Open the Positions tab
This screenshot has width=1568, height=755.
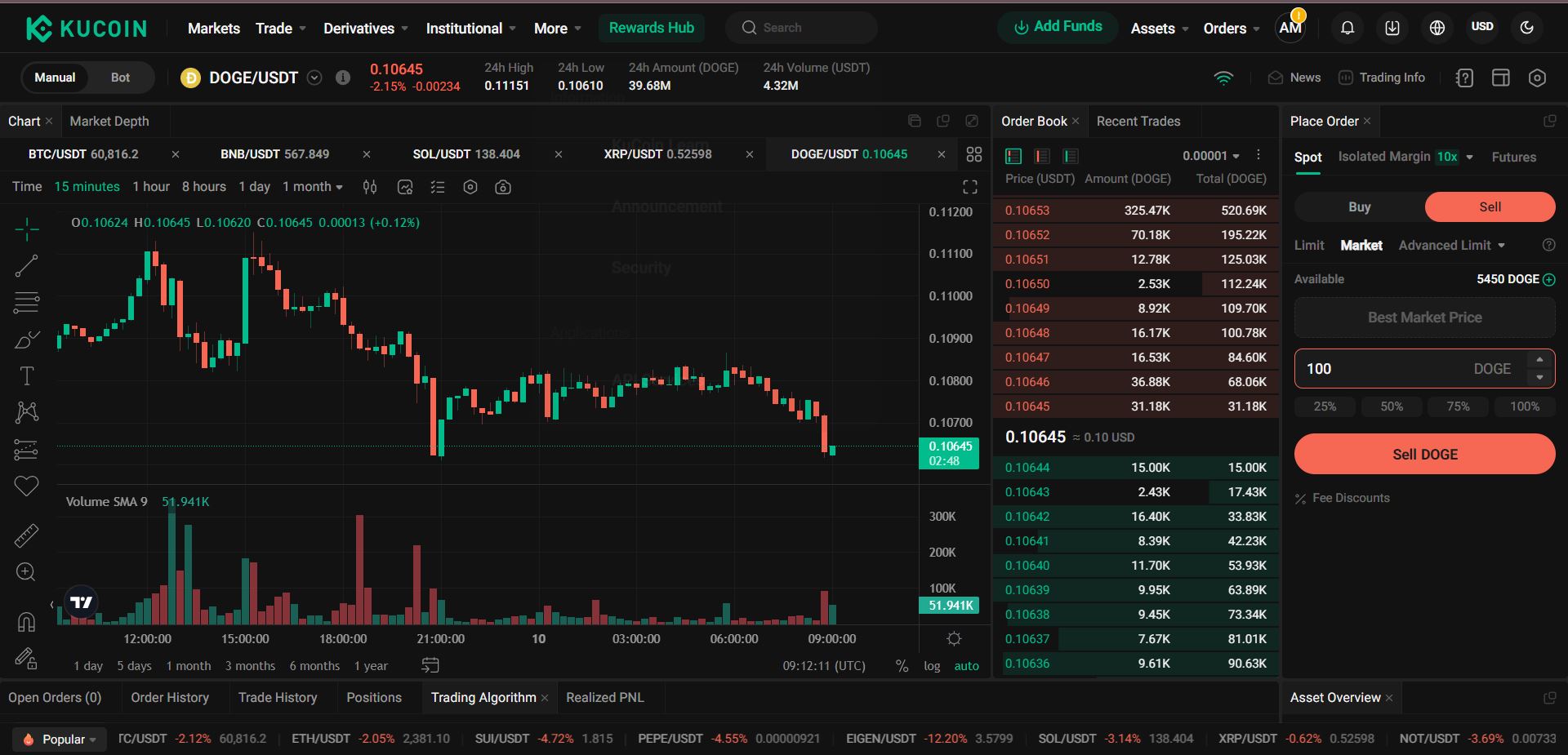pyautogui.click(x=374, y=697)
